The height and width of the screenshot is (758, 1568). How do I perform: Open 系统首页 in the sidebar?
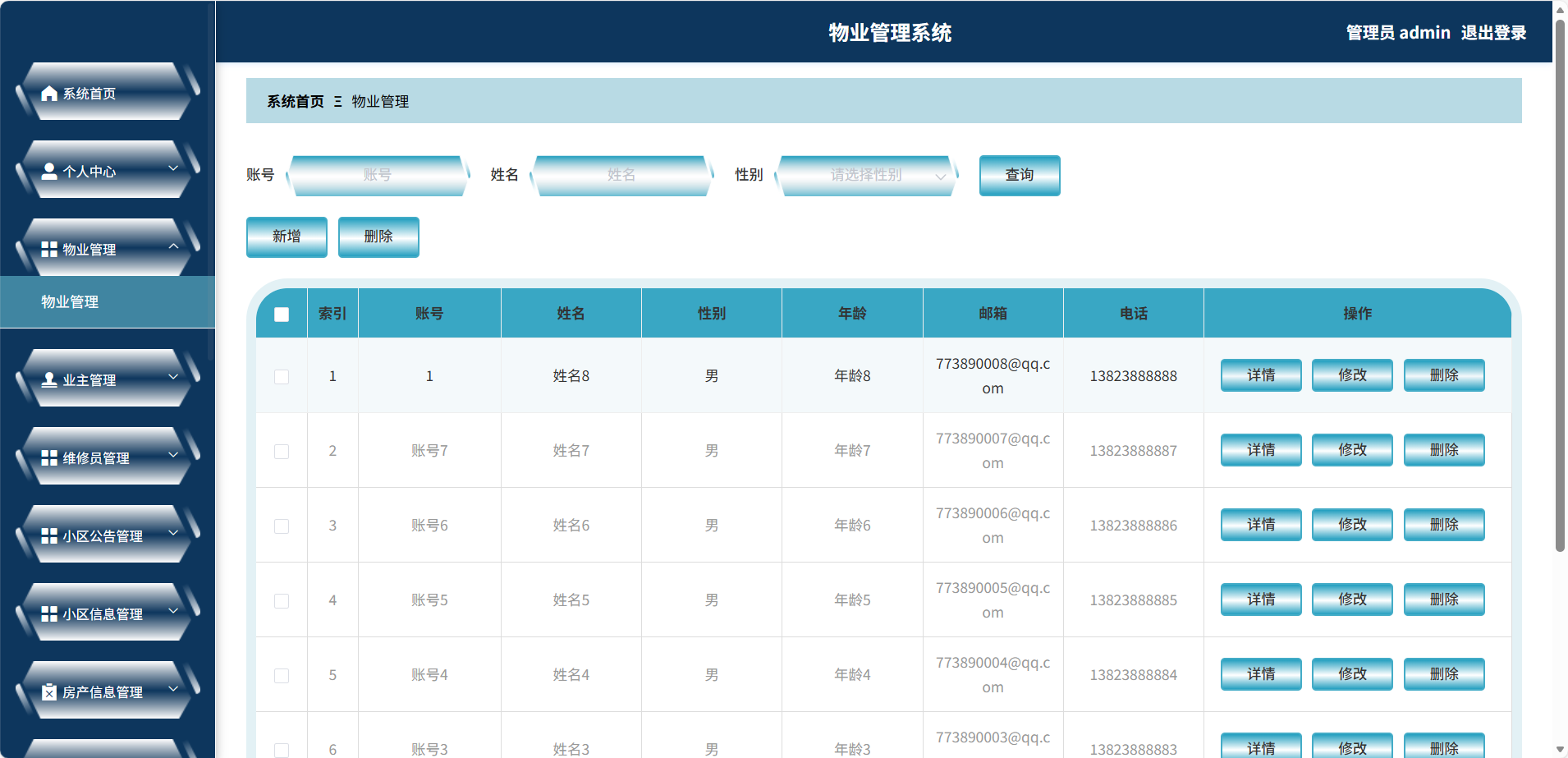click(108, 92)
